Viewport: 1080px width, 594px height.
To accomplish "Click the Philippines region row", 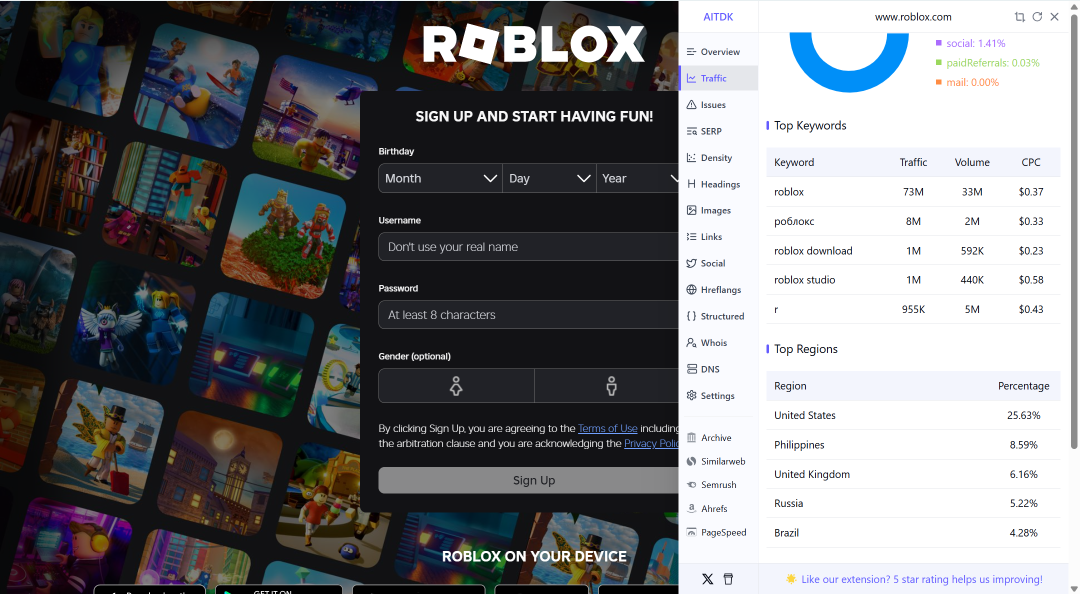I will click(x=913, y=445).
